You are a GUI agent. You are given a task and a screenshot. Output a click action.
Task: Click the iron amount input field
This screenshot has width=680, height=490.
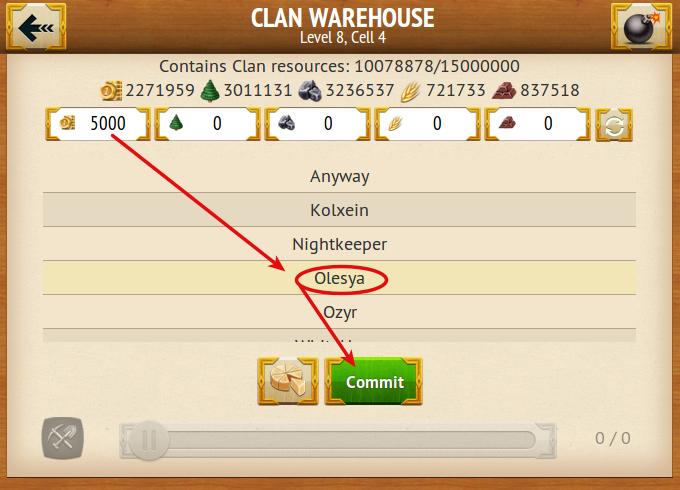tap(537, 124)
